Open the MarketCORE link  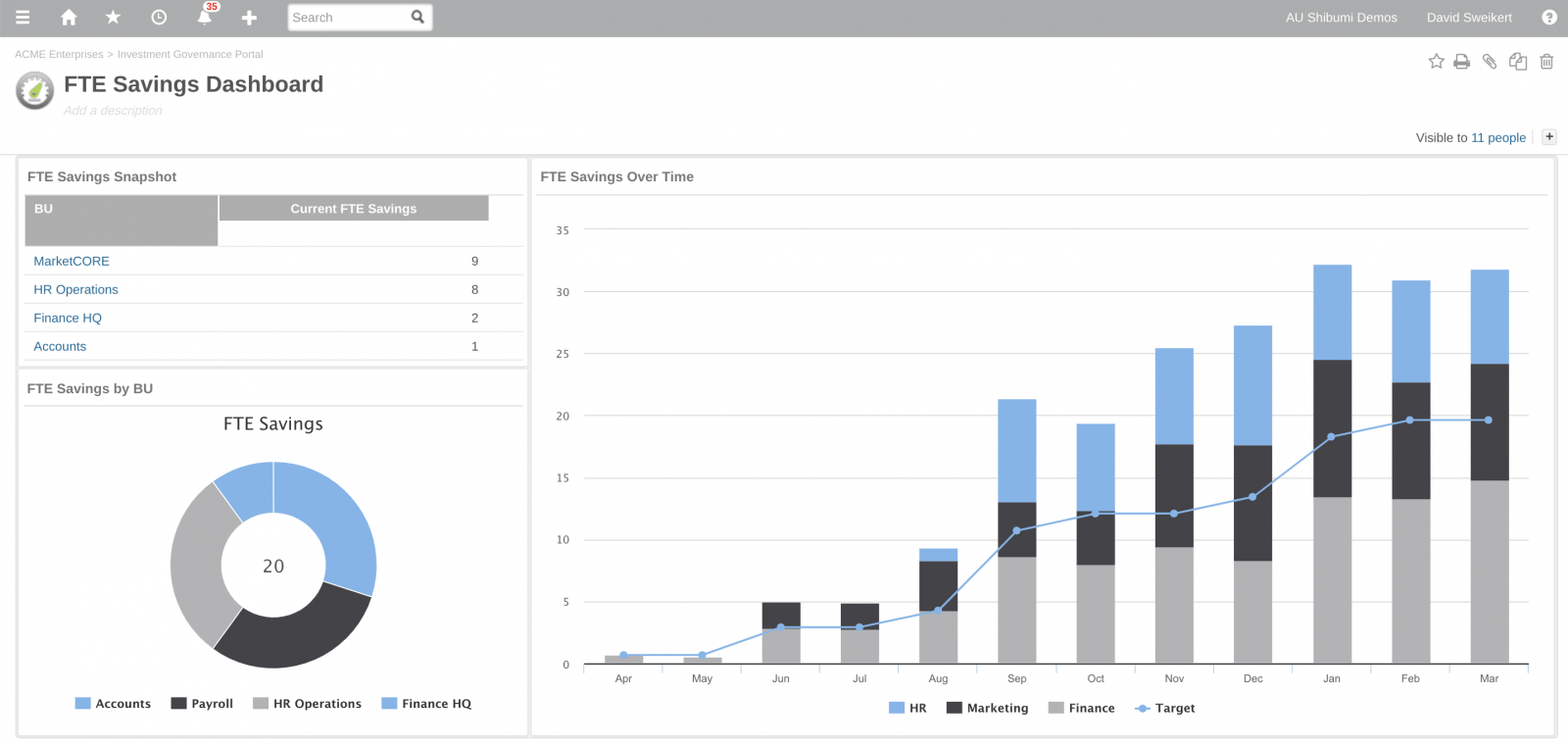coord(72,262)
